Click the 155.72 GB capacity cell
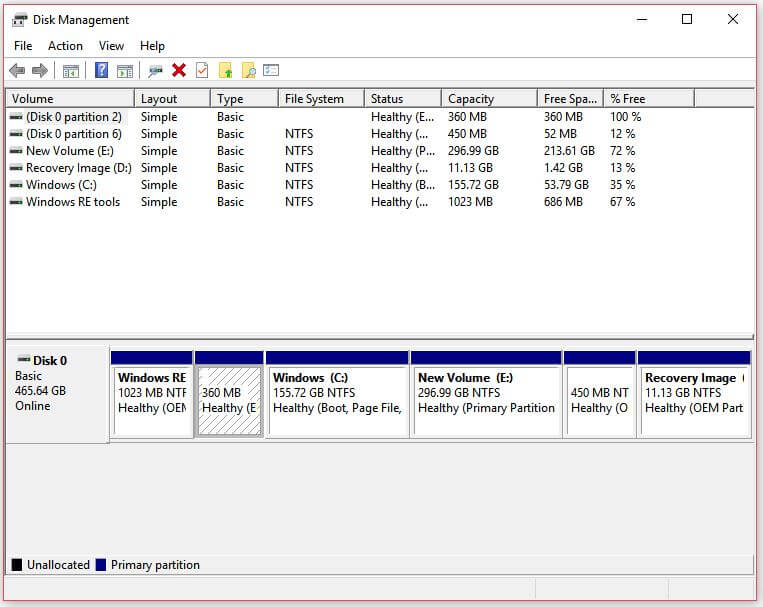Viewport: 763px width, 607px height. [473, 185]
